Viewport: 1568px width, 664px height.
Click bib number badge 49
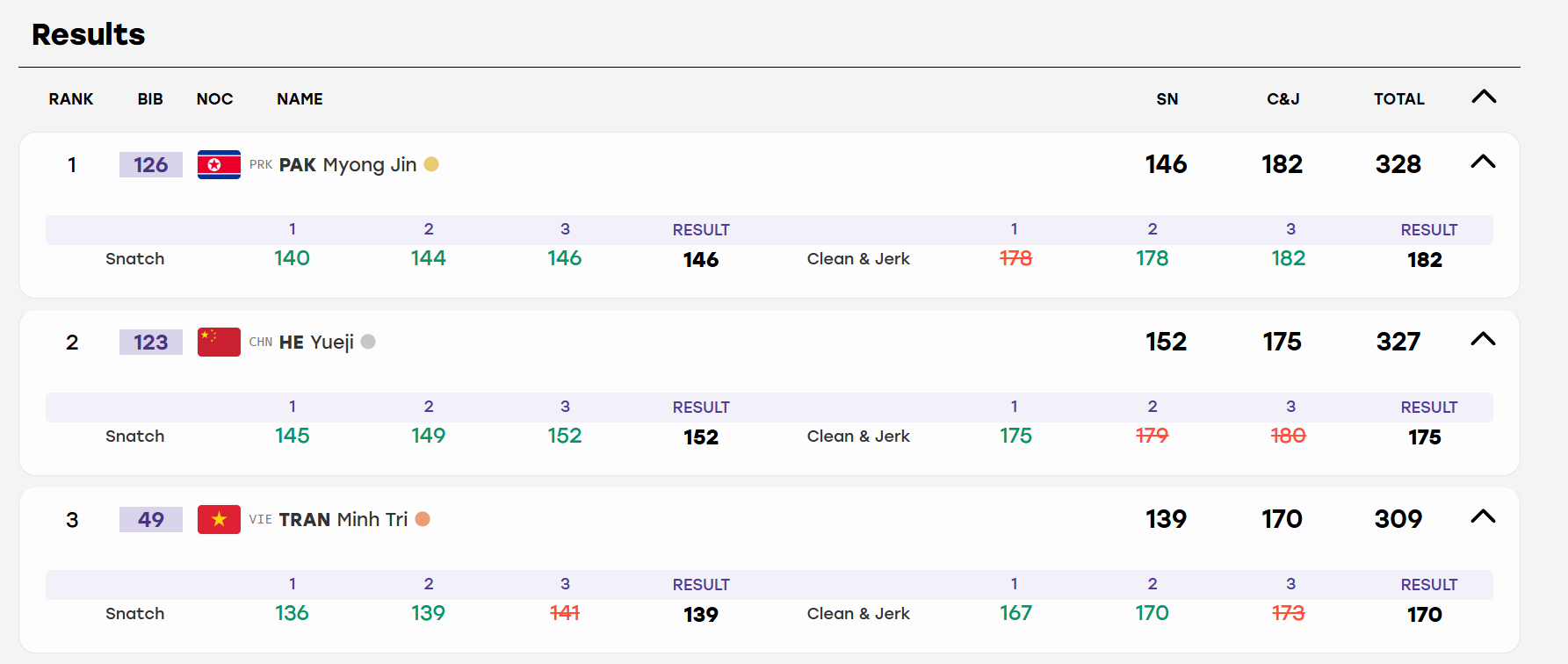tap(151, 519)
